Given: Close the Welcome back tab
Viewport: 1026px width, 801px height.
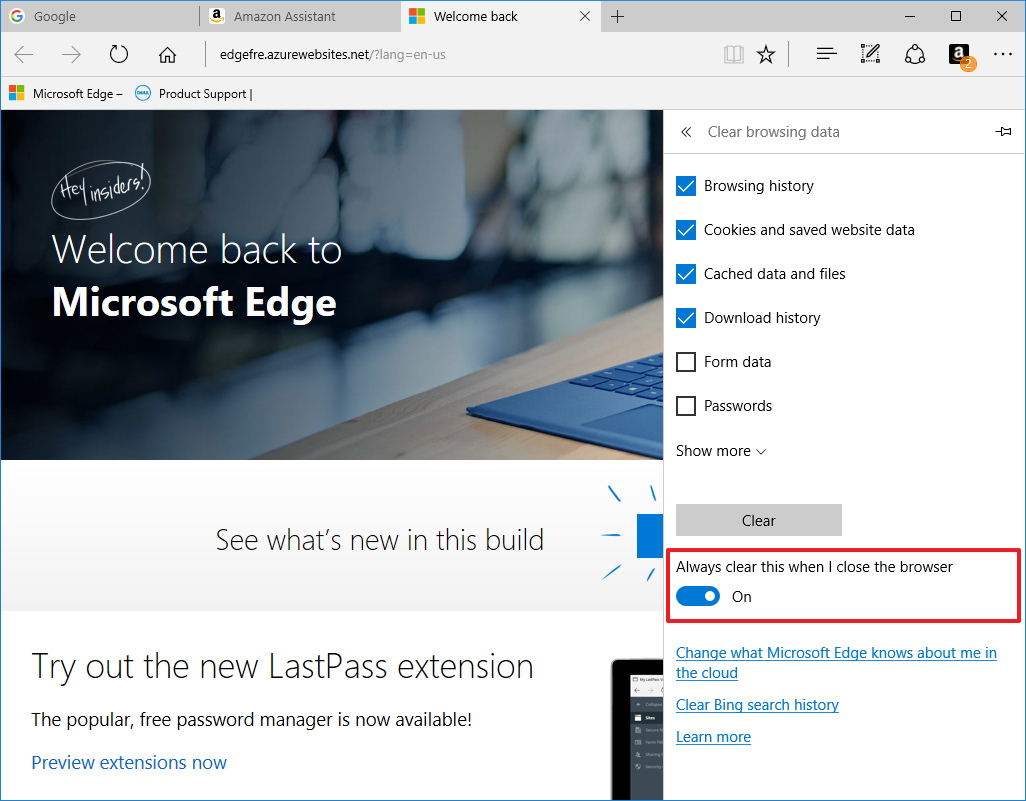Looking at the screenshot, I should pyautogui.click(x=585, y=16).
